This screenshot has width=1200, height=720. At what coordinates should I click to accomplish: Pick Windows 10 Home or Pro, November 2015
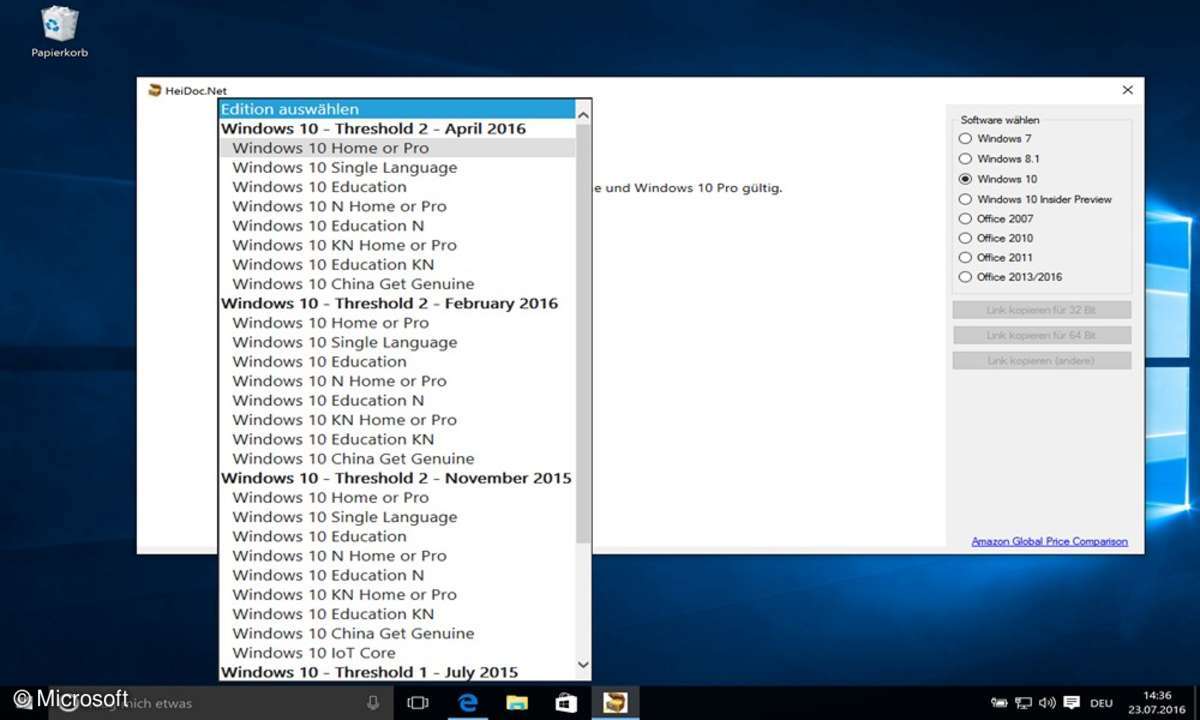tap(398, 498)
